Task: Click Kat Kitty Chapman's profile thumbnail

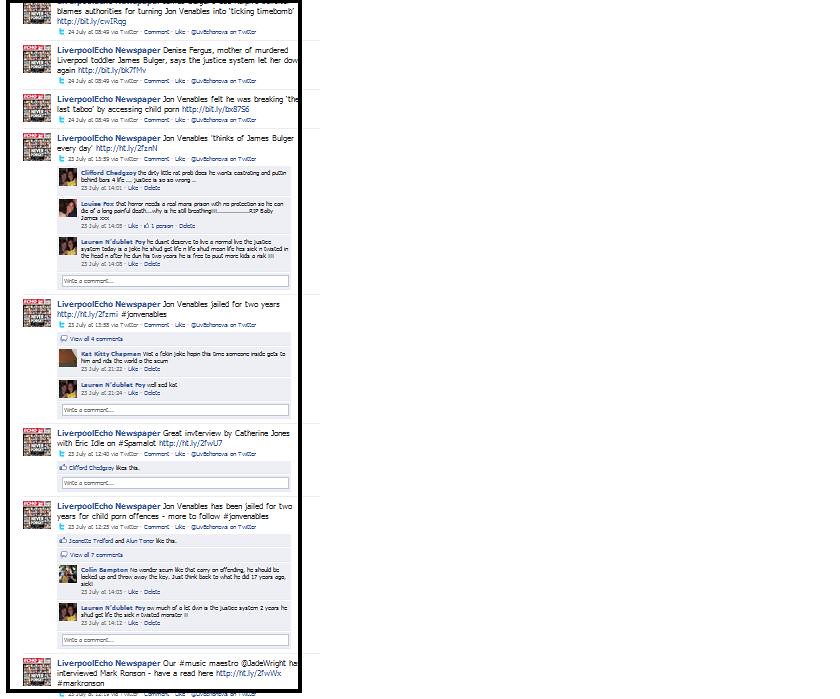Action: click(68, 358)
